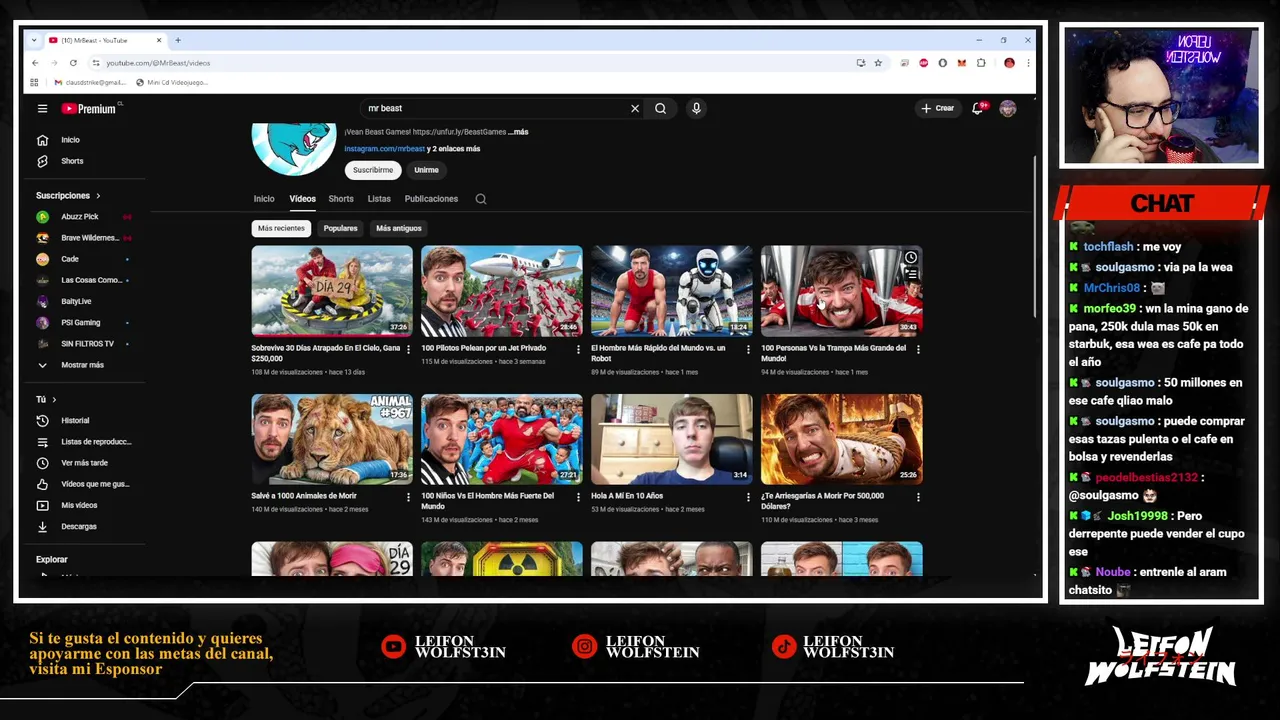
Task: Open options for 100 Personas Vs la Trampa
Action: 918,349
